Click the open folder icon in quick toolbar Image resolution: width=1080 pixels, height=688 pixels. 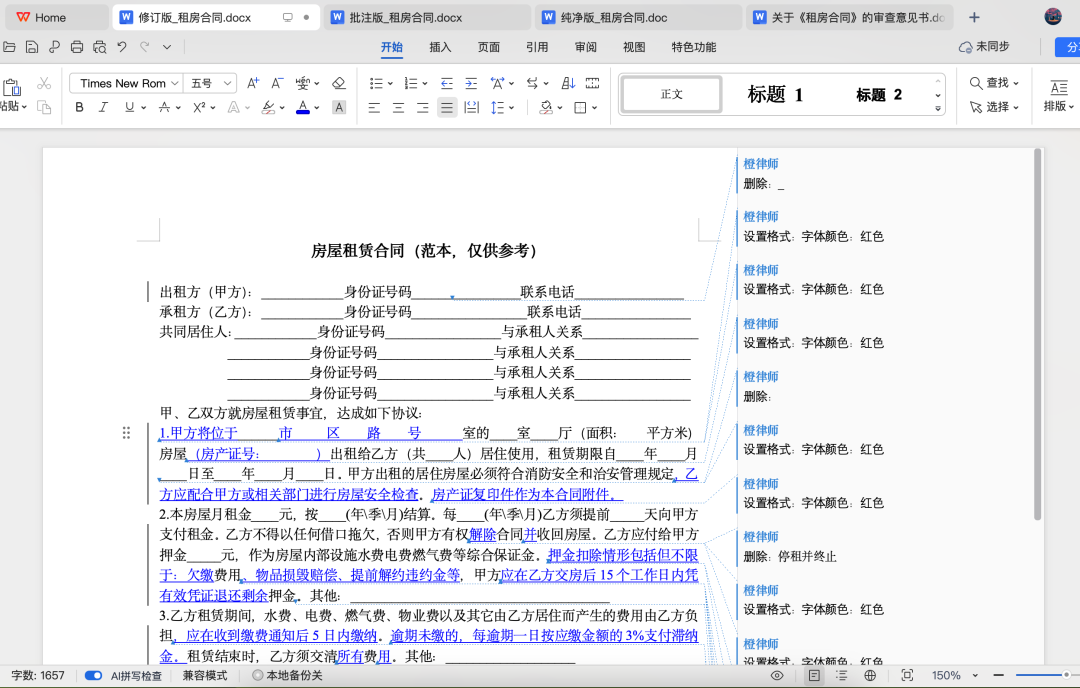tap(9, 47)
